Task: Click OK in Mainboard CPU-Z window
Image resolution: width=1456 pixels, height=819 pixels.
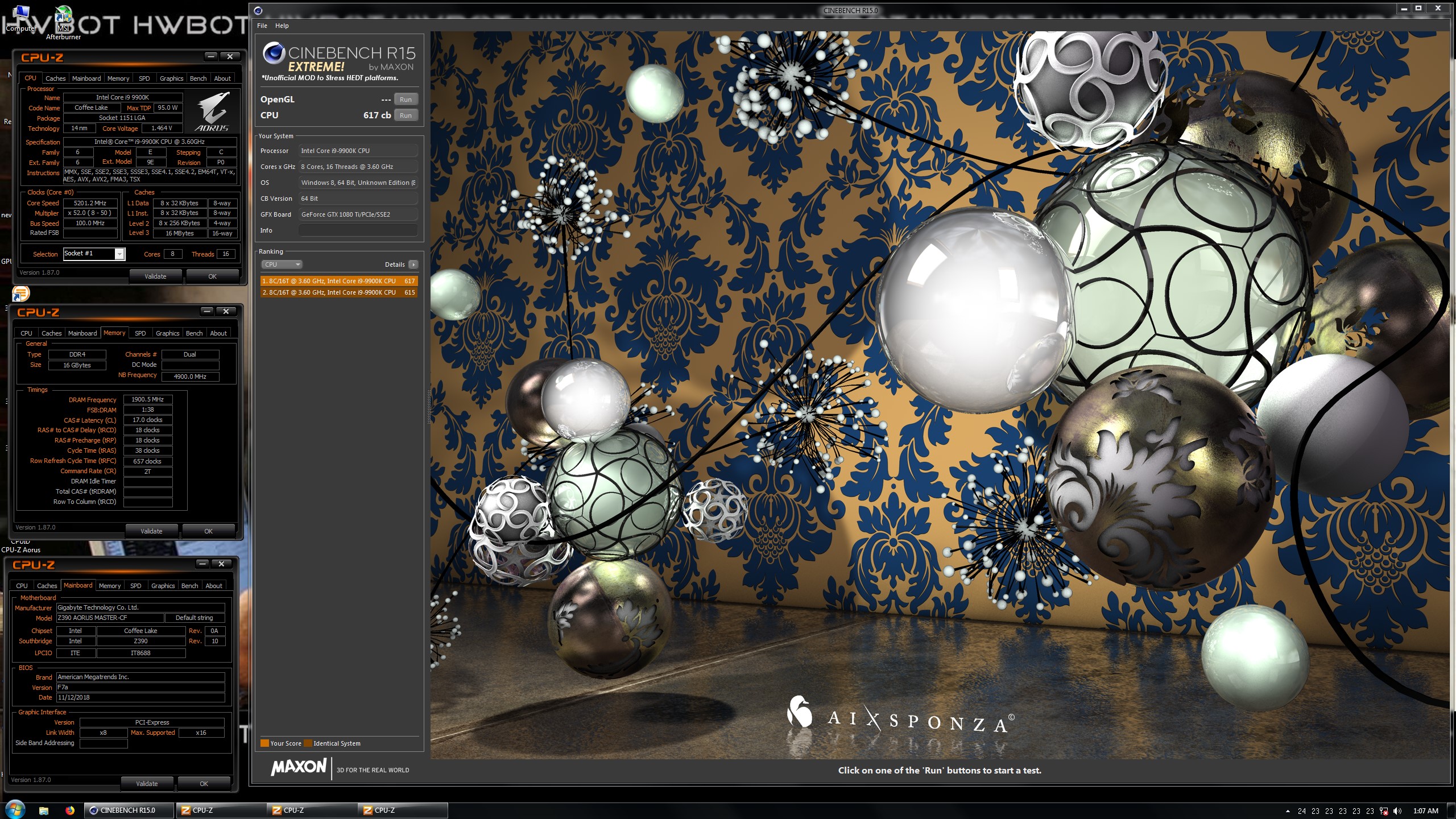Action: 204,784
